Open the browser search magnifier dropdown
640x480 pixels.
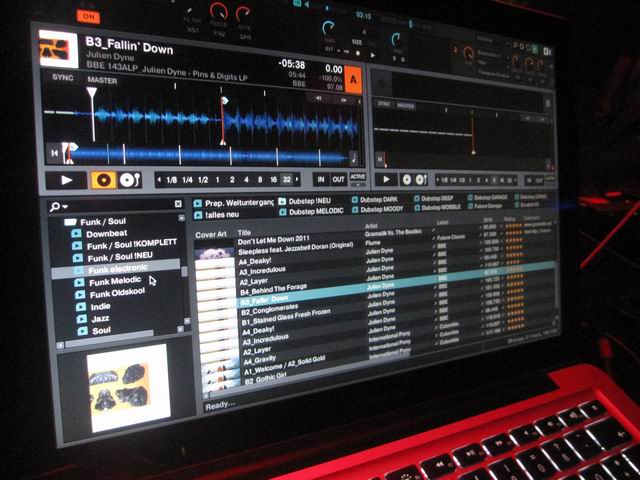click(x=59, y=207)
